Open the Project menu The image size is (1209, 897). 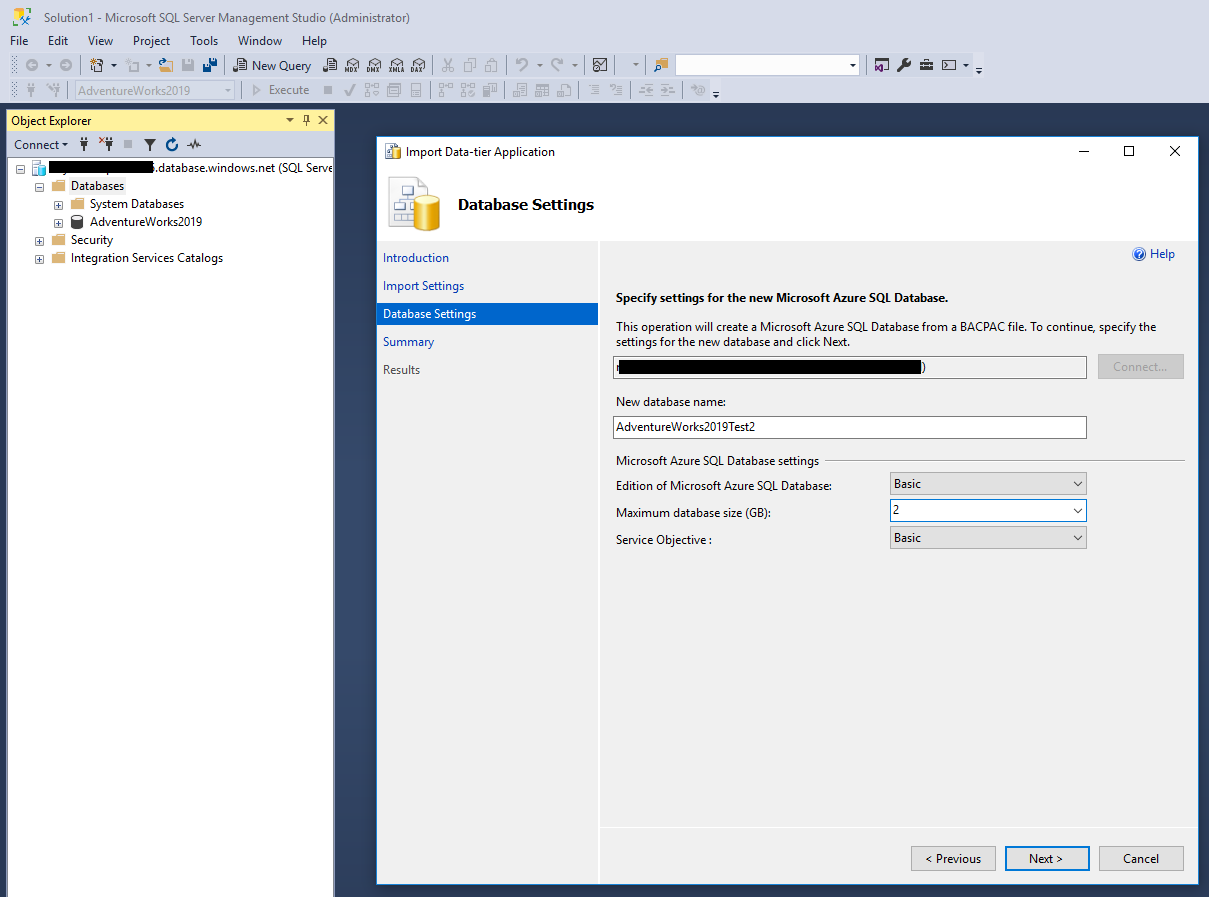point(151,41)
